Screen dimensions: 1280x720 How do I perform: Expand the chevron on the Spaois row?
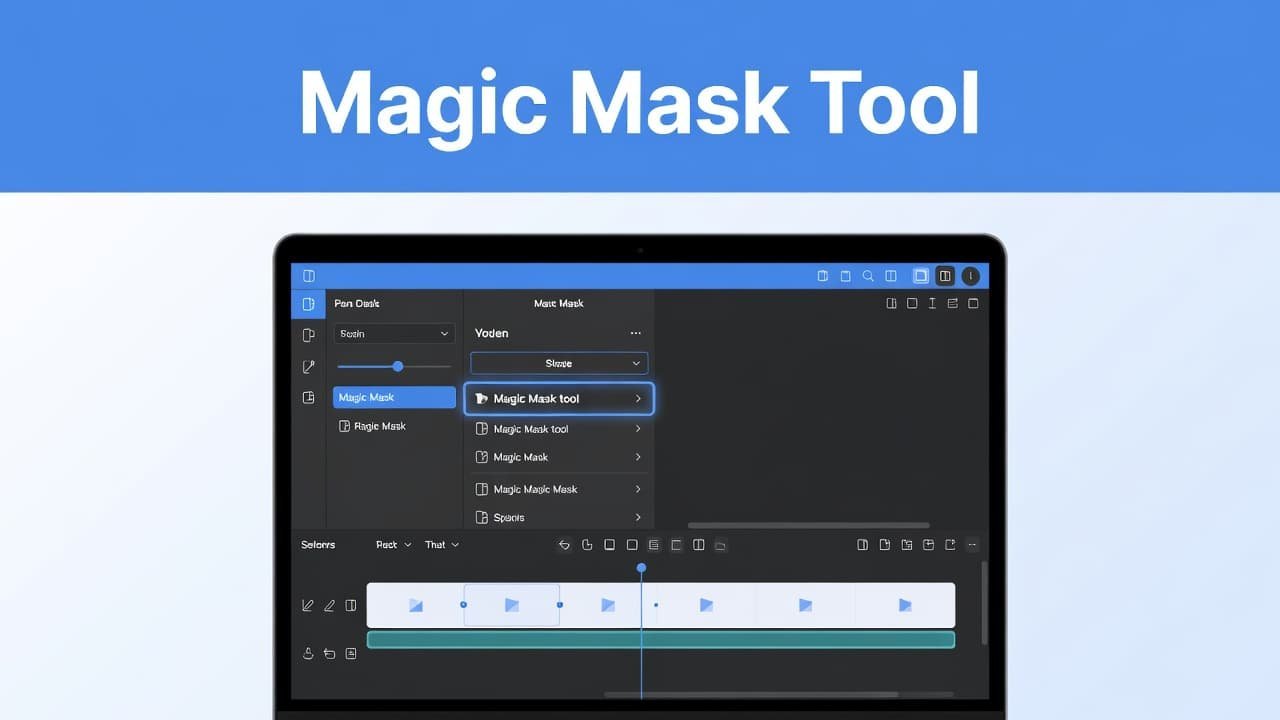point(638,517)
